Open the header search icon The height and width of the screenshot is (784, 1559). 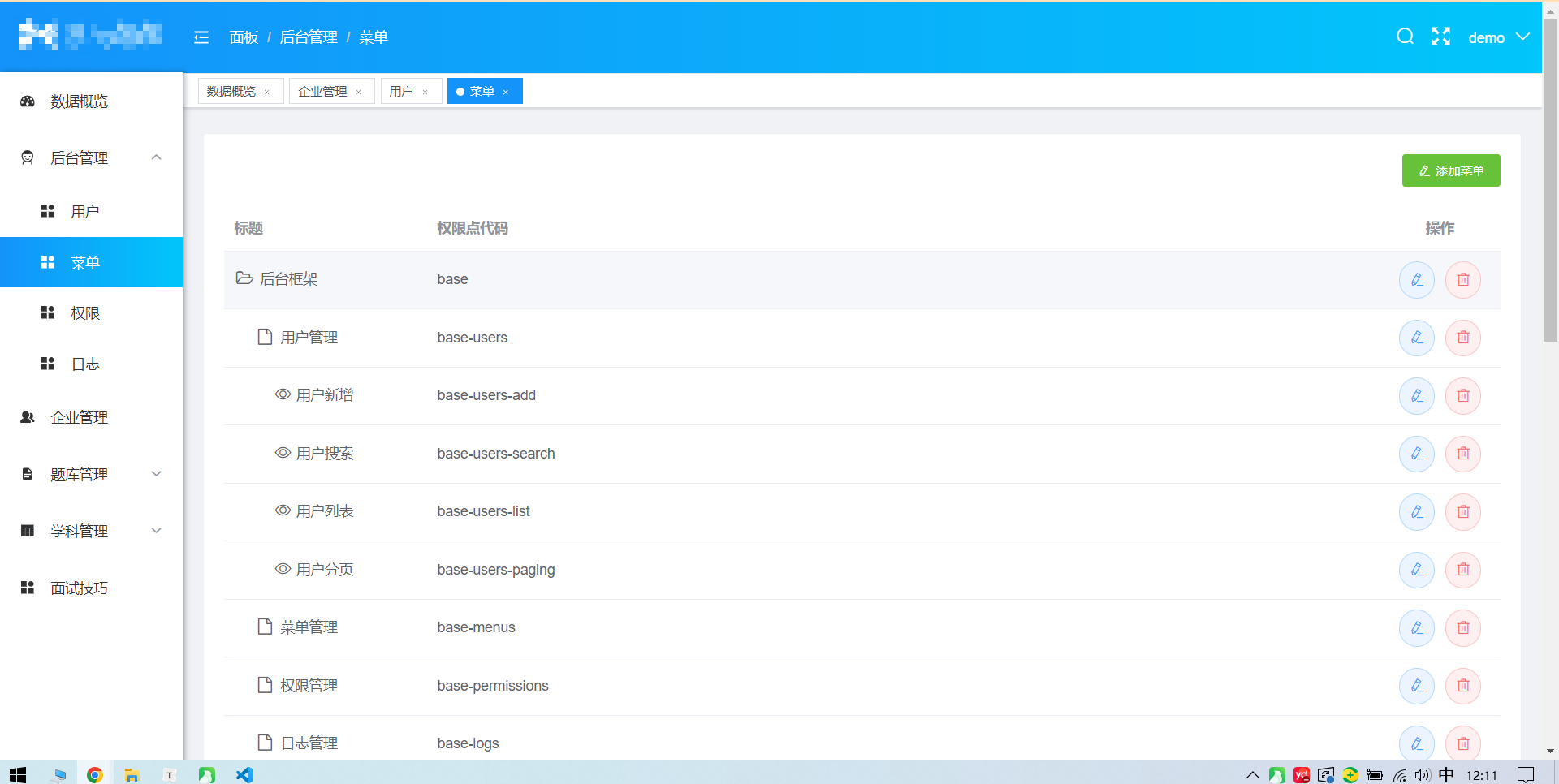point(1405,37)
